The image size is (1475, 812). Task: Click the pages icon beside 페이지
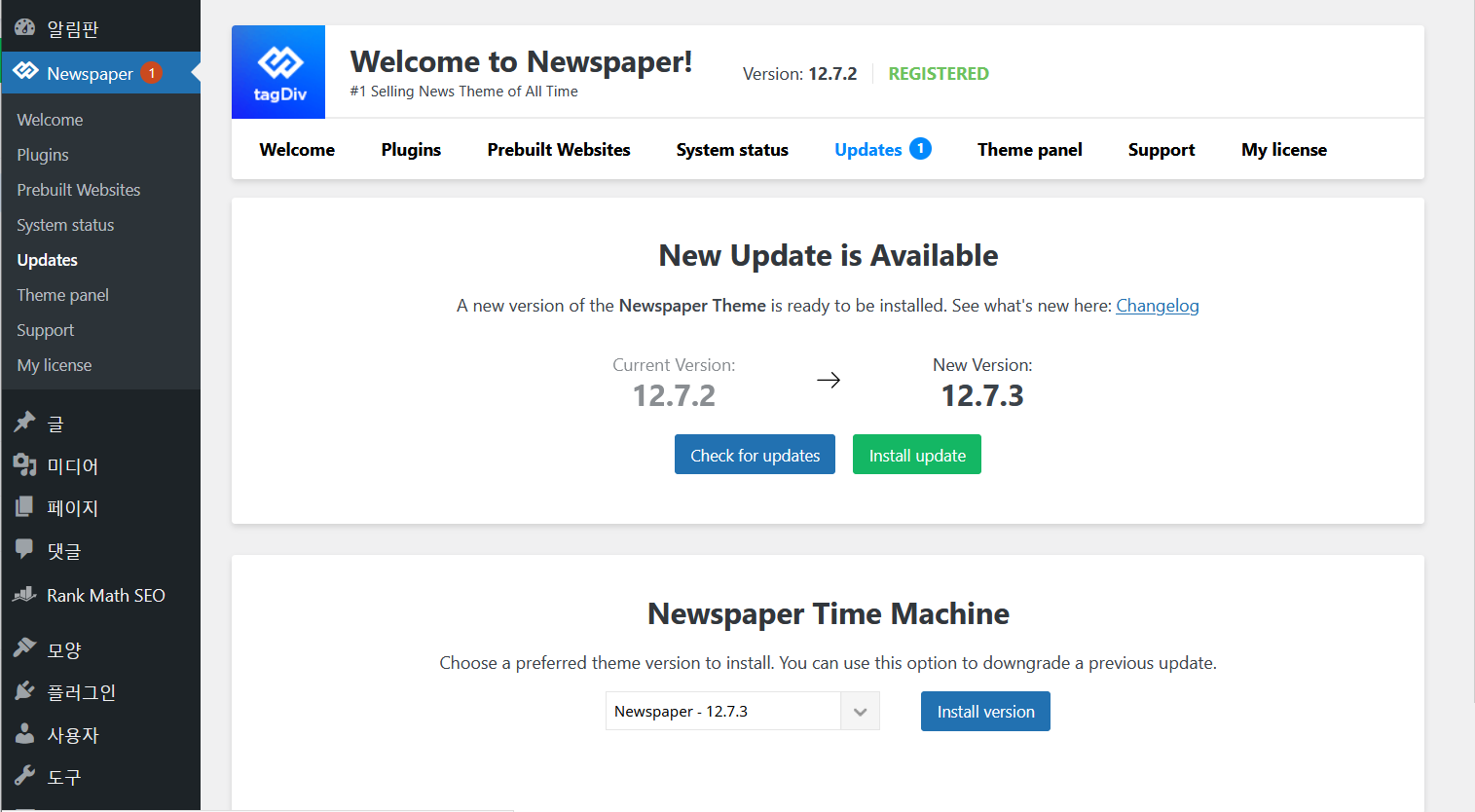(25, 507)
